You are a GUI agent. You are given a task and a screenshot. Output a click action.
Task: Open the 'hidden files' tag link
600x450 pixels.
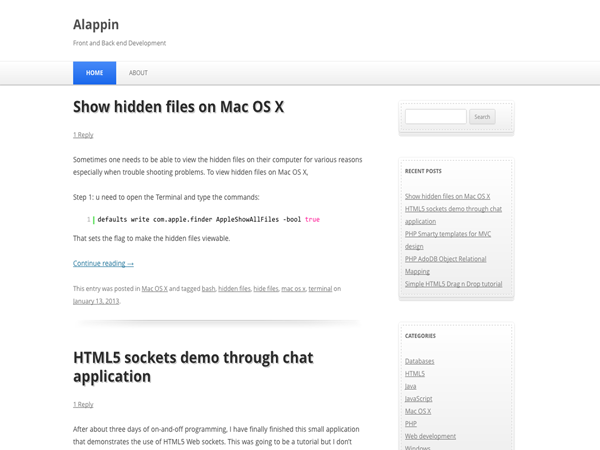[x=234, y=289]
